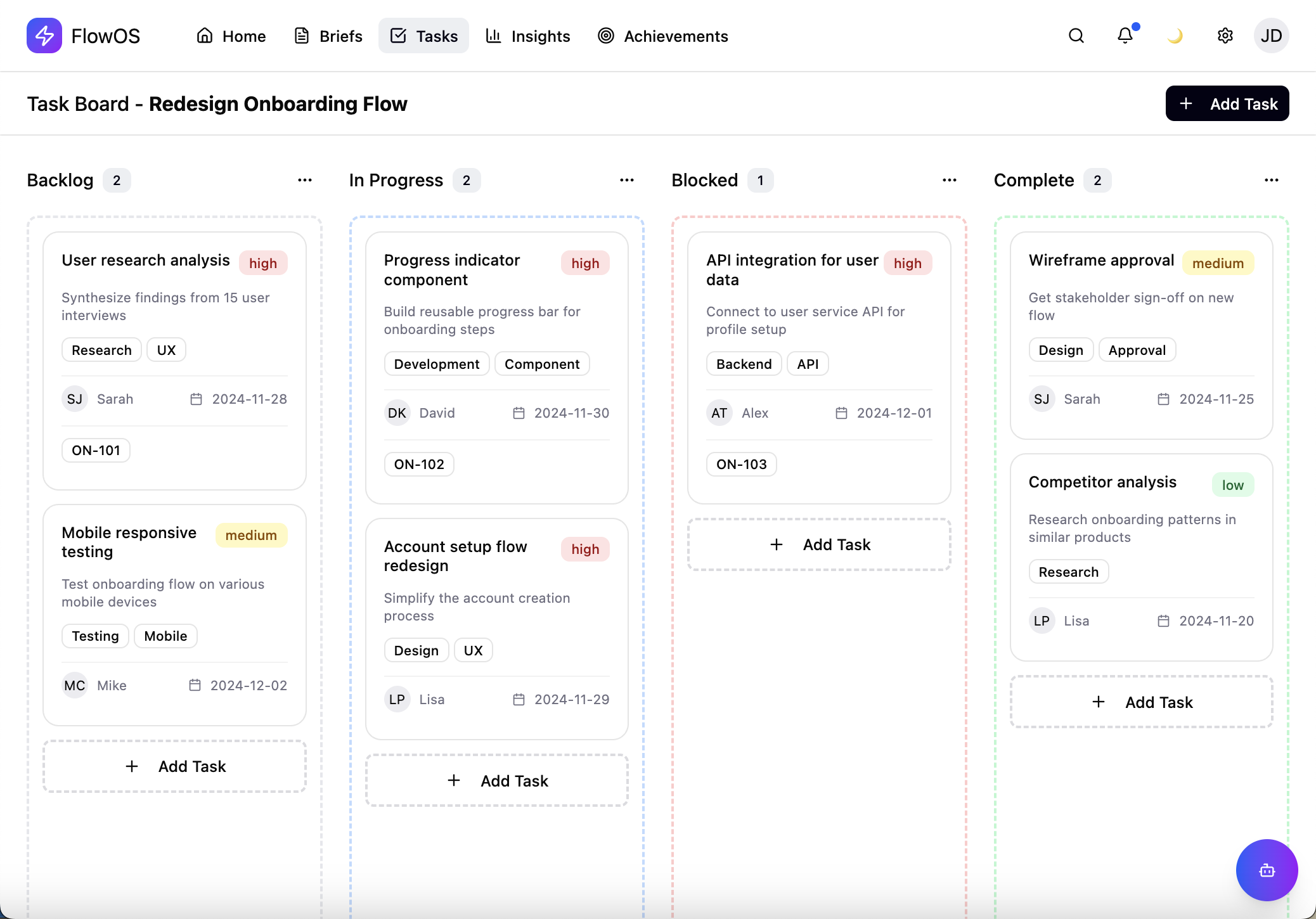This screenshot has height=919, width=1316.
Task: Open the Backlog column options menu
Action: point(305,180)
